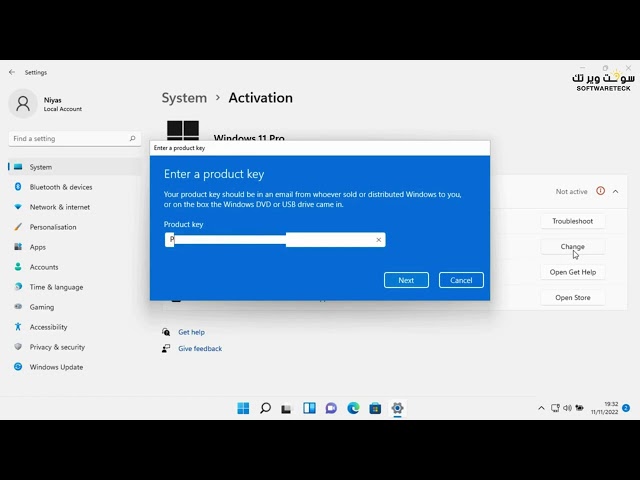
Task: Click the Not active warning info icon
Action: 600,191
